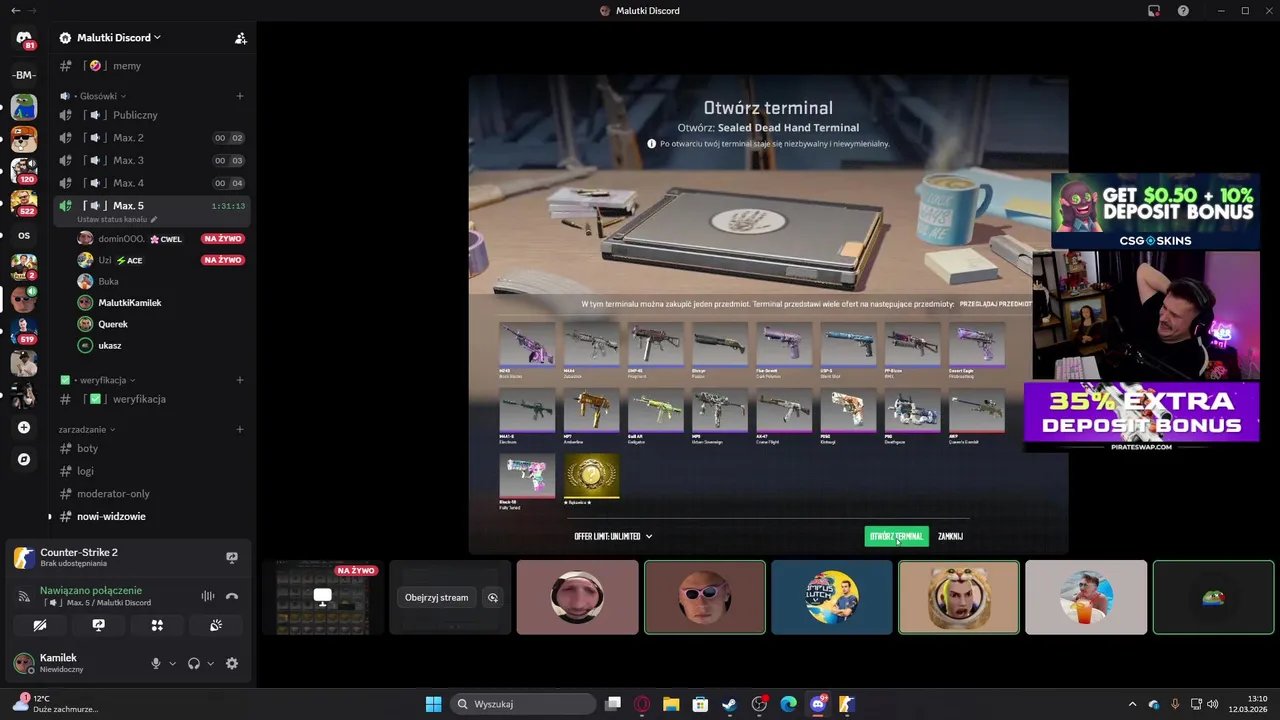
Task: Click the Discord icon in the taskbar
Action: coord(818,704)
